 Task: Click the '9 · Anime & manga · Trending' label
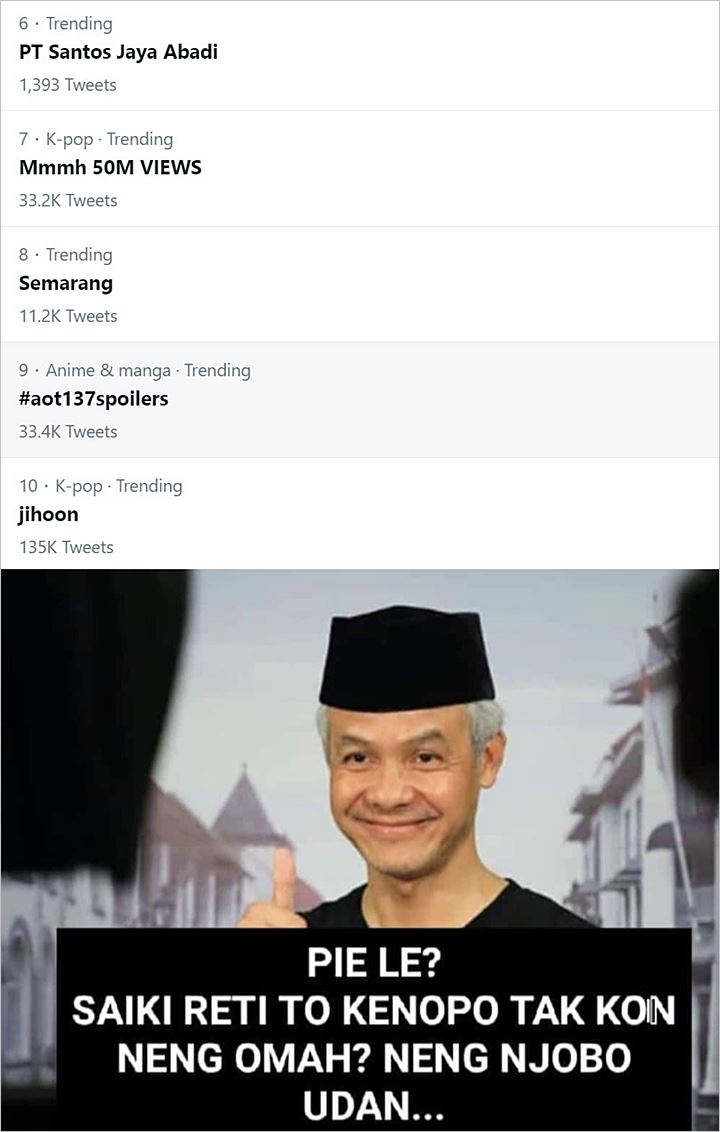pyautogui.click(x=135, y=370)
